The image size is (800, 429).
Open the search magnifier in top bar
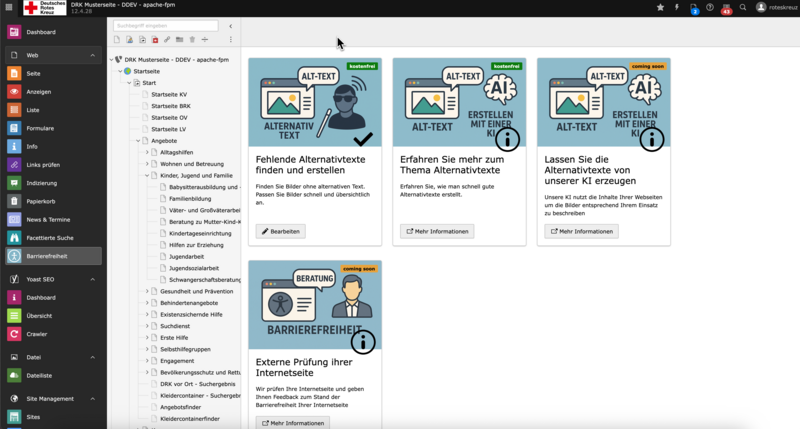tap(743, 7)
